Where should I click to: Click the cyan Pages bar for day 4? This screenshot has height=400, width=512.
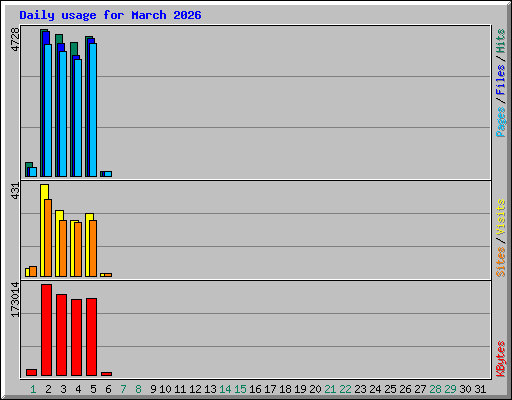78,118
